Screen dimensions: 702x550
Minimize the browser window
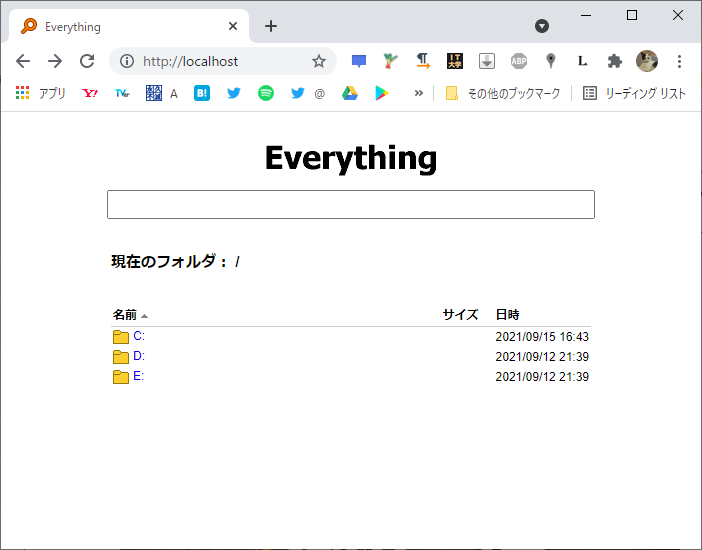pos(586,15)
